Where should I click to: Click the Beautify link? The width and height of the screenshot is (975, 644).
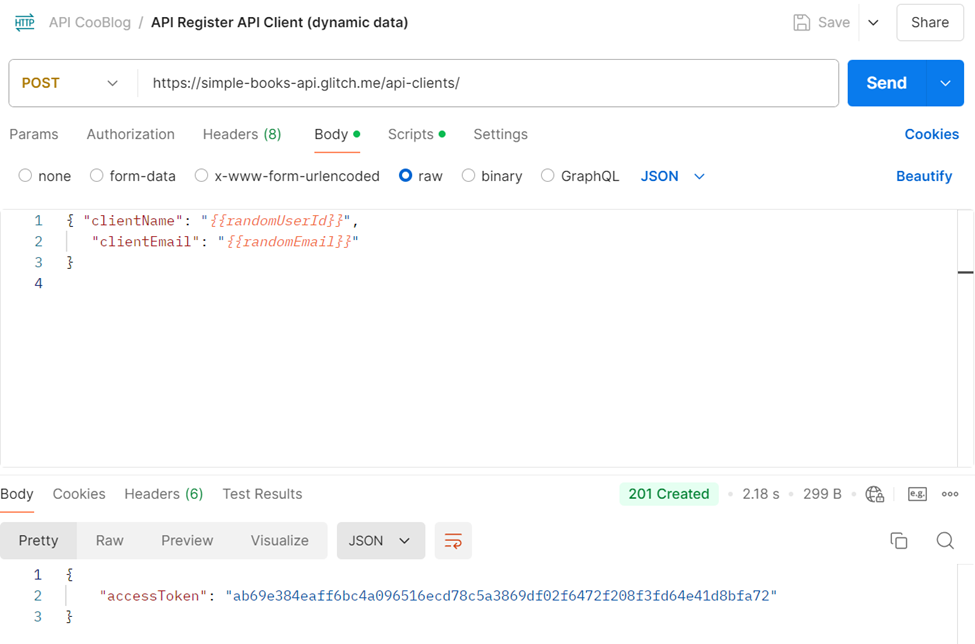pos(923,176)
